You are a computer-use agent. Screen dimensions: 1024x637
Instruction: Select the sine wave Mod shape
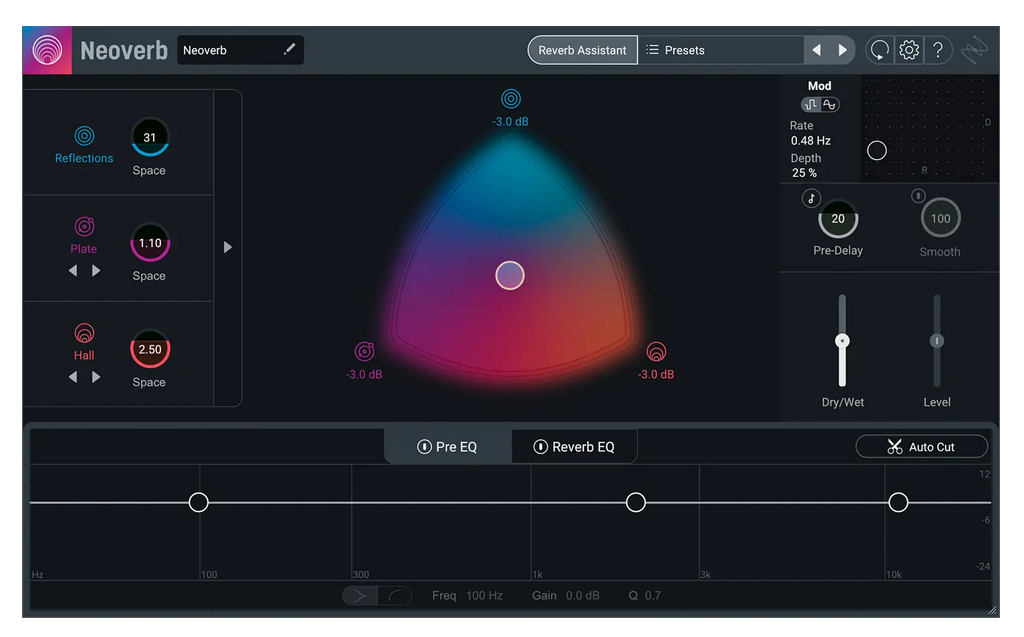click(x=829, y=105)
